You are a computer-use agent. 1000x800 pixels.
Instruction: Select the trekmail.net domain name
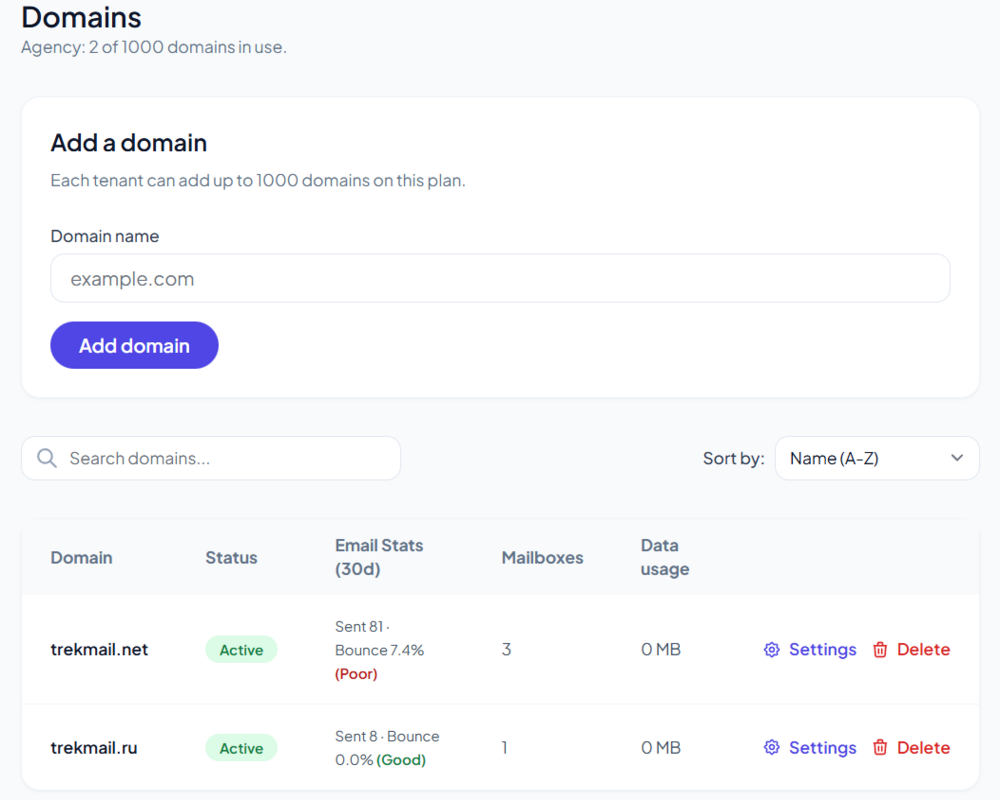[99, 649]
